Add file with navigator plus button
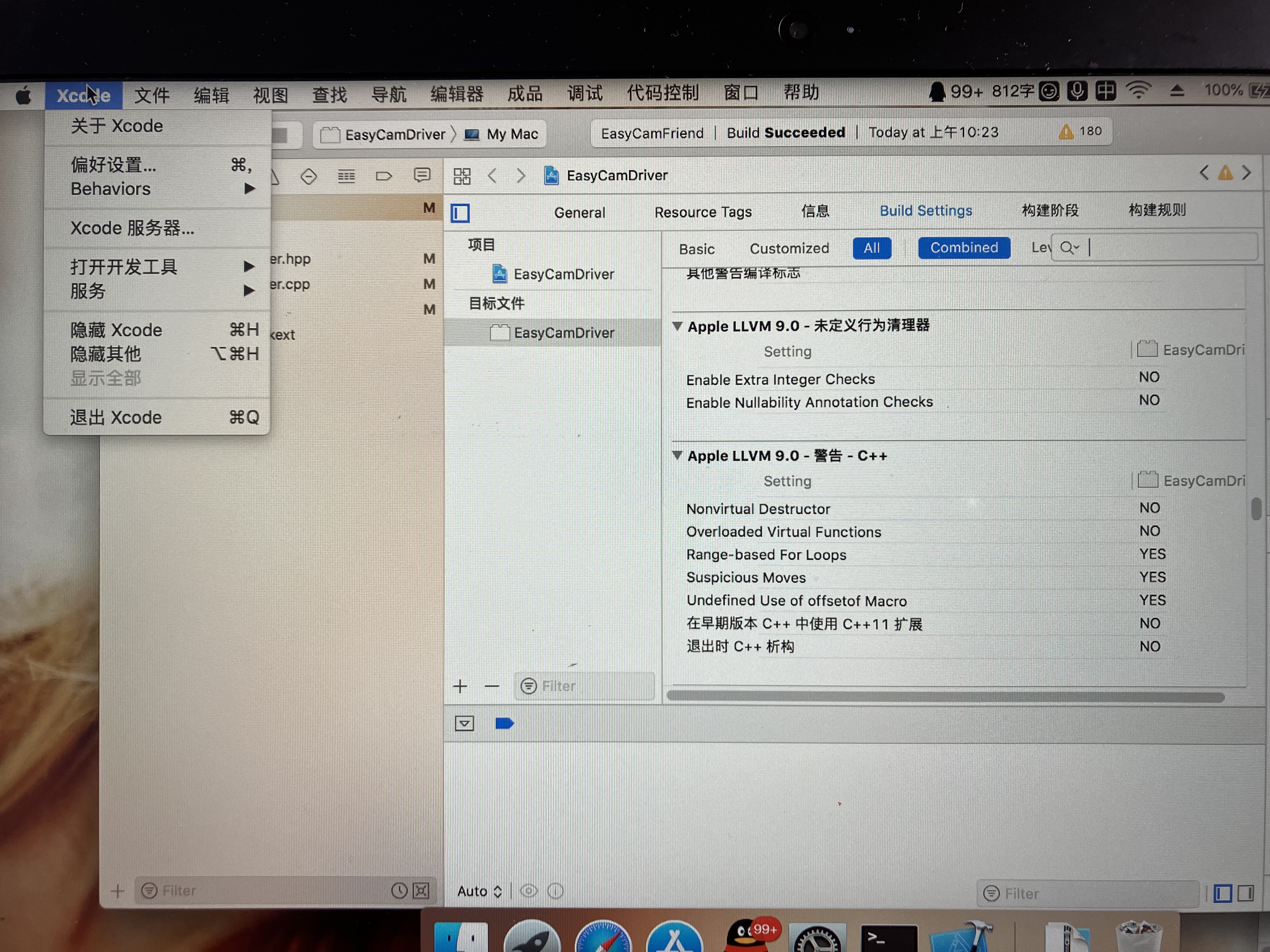 (118, 891)
